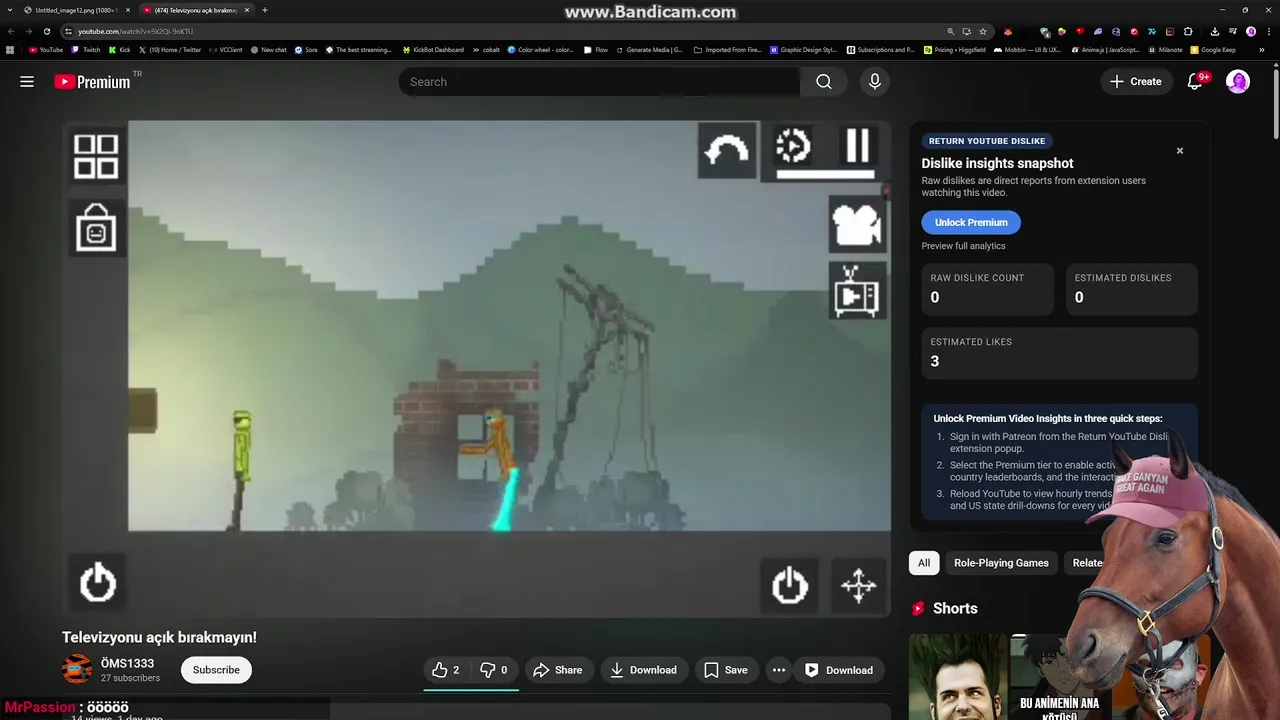Reload the page
The image size is (1280, 720).
[46, 31]
